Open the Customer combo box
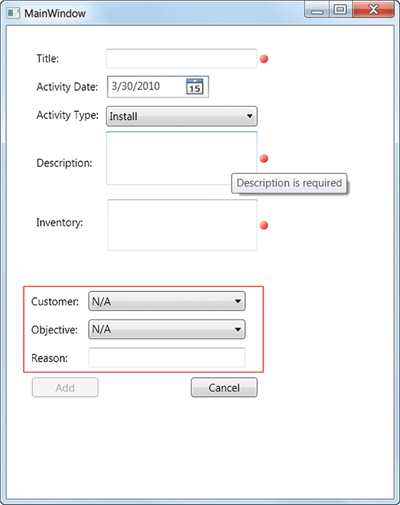400x505 pixels. (x=167, y=301)
